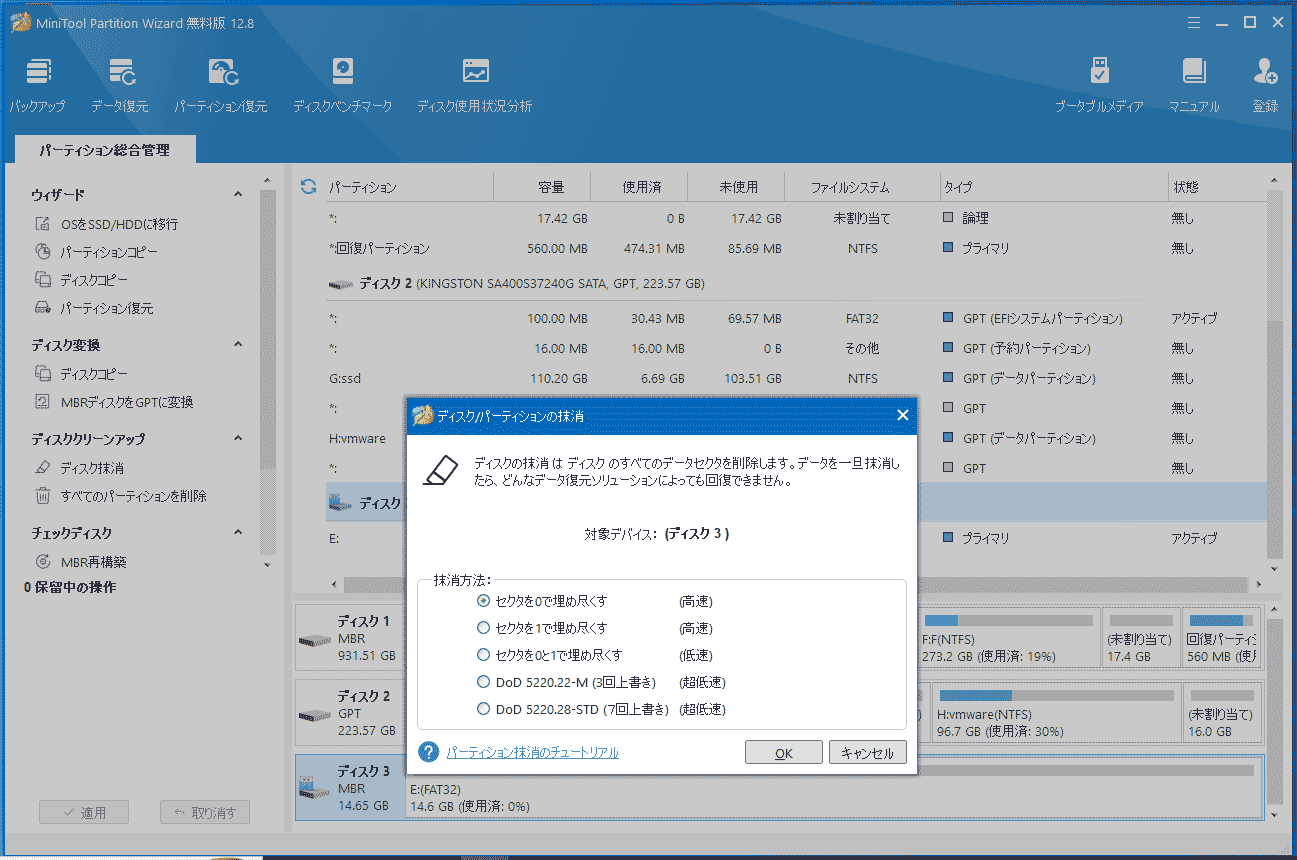1297x860 pixels.
Task: Open the マニュアル manual
Action: coord(1194,85)
